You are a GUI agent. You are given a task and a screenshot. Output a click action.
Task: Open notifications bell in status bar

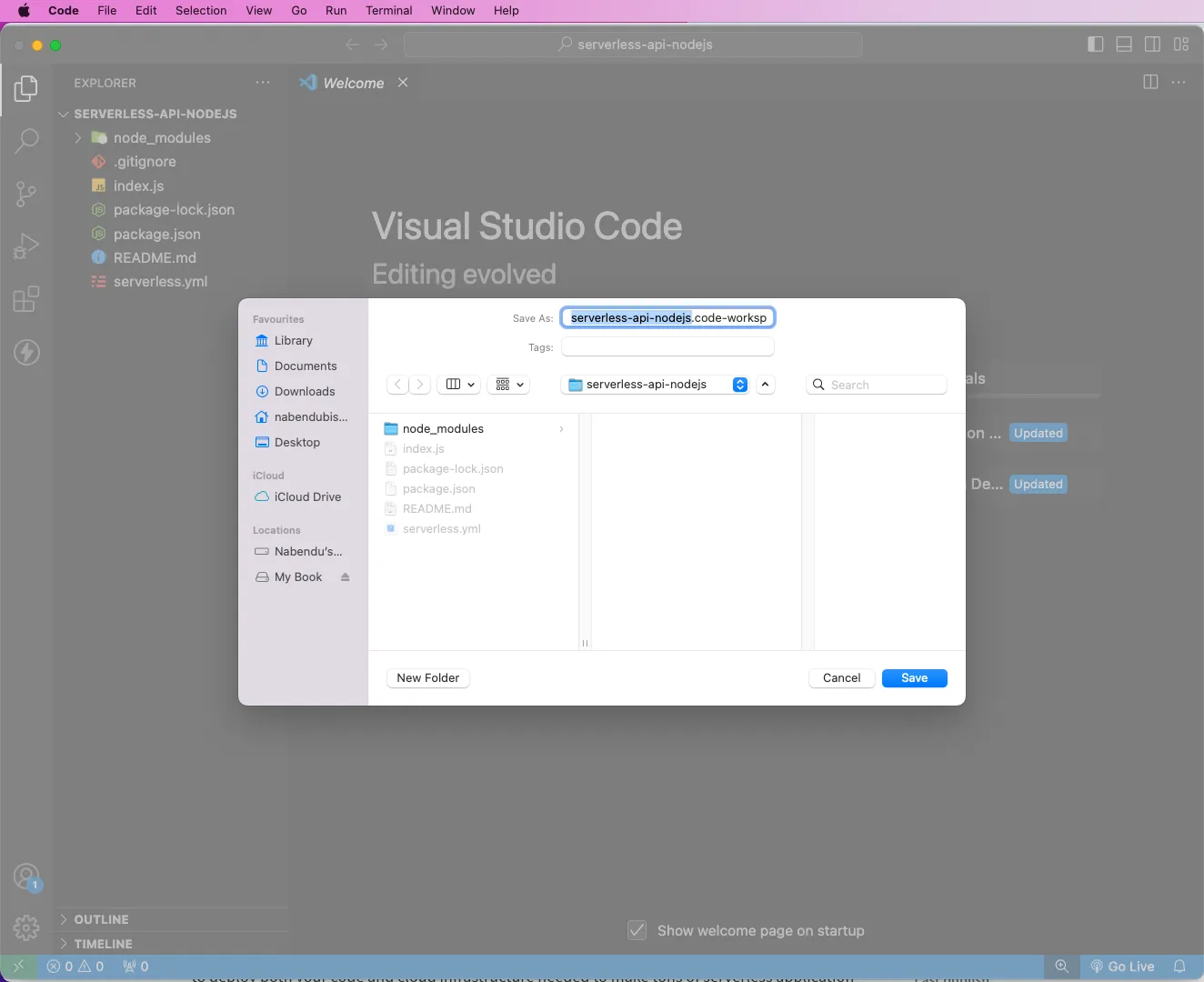pos(1179,967)
